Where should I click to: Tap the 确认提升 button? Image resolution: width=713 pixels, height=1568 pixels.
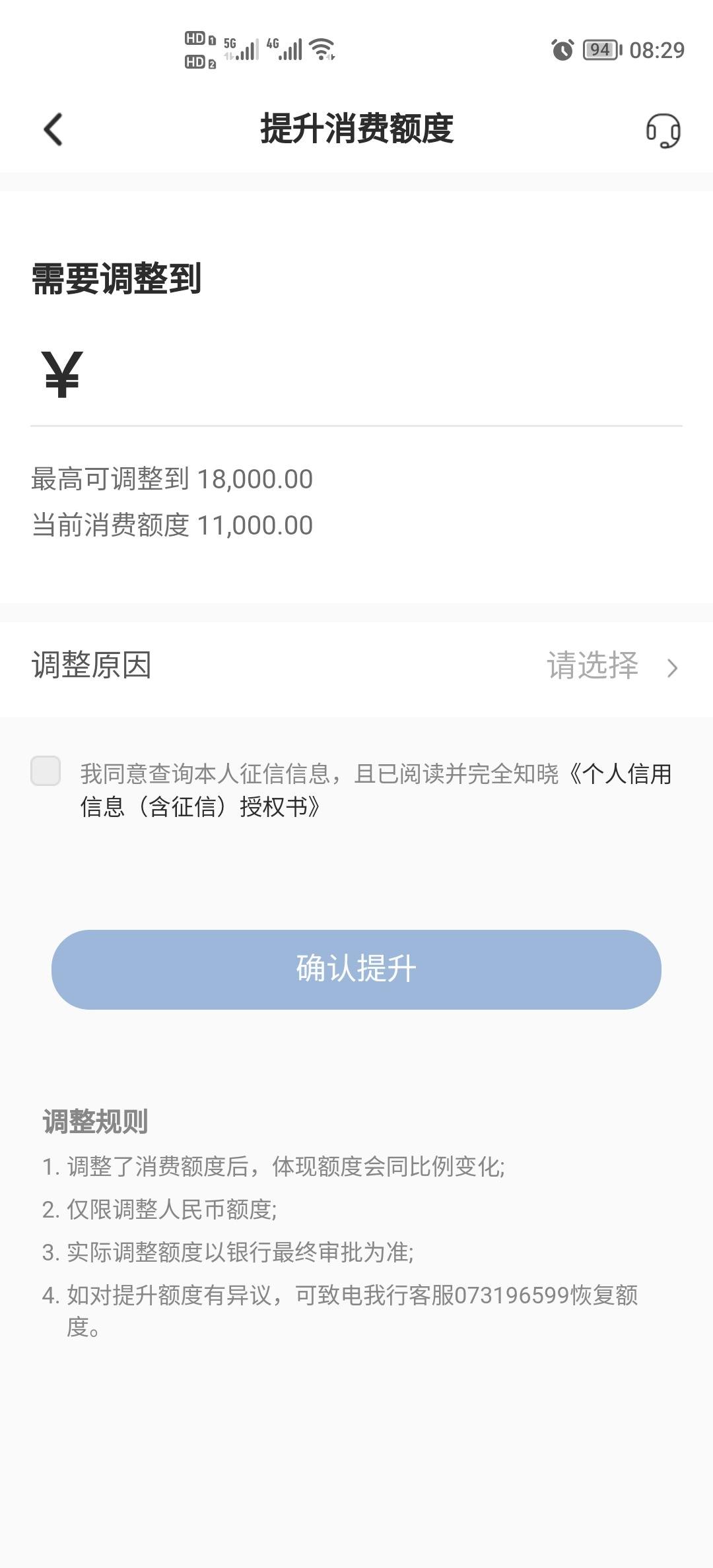(x=356, y=969)
